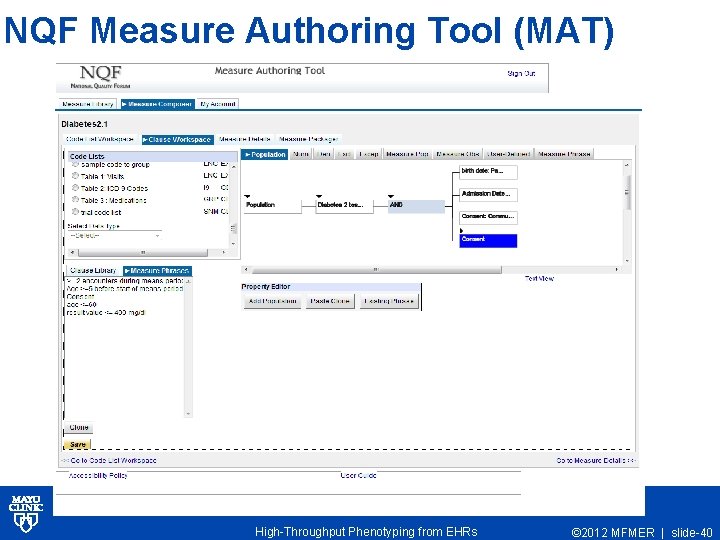Open the Measure Obs clause tab

pyautogui.click(x=458, y=154)
